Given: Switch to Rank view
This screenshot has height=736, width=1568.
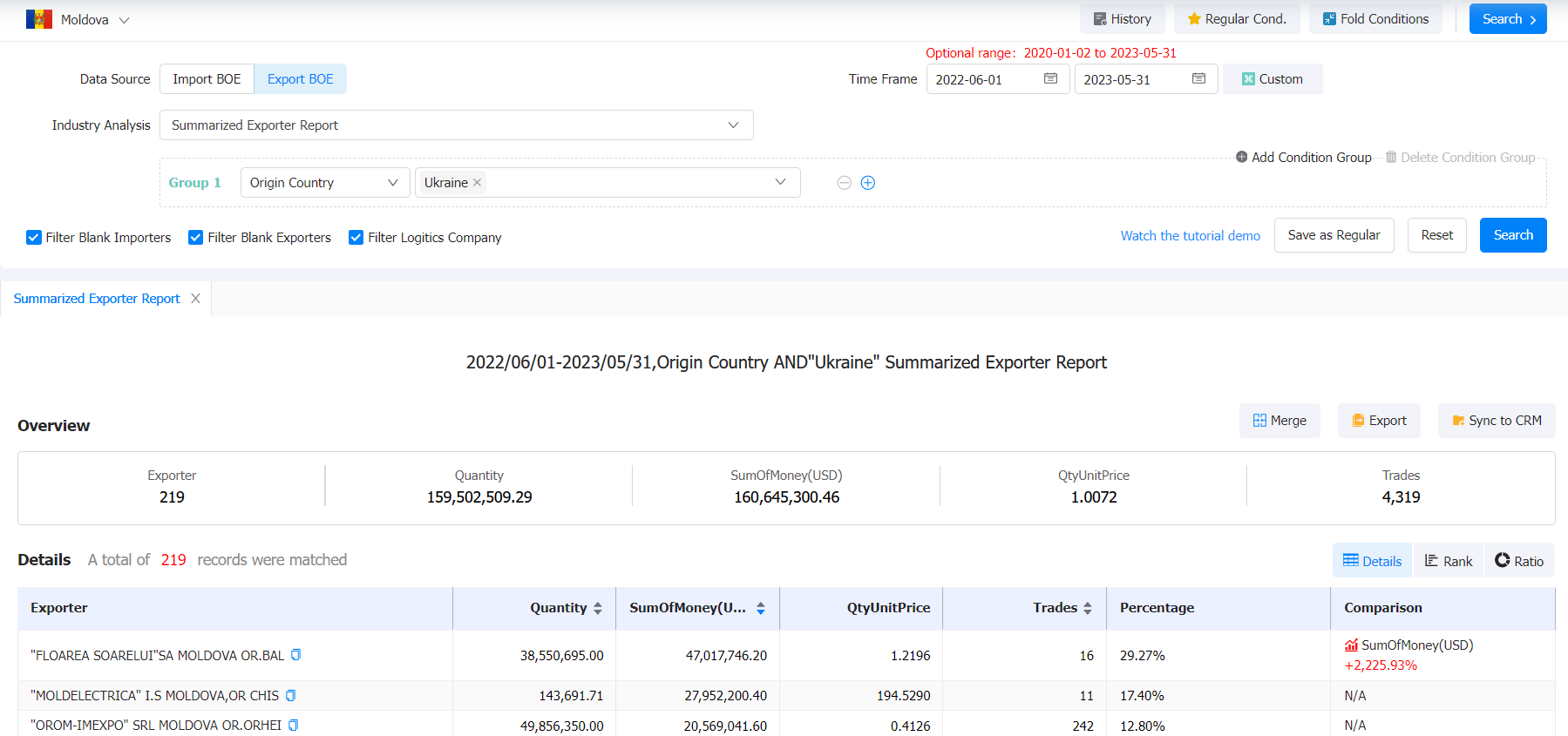Looking at the screenshot, I should click(1449, 561).
